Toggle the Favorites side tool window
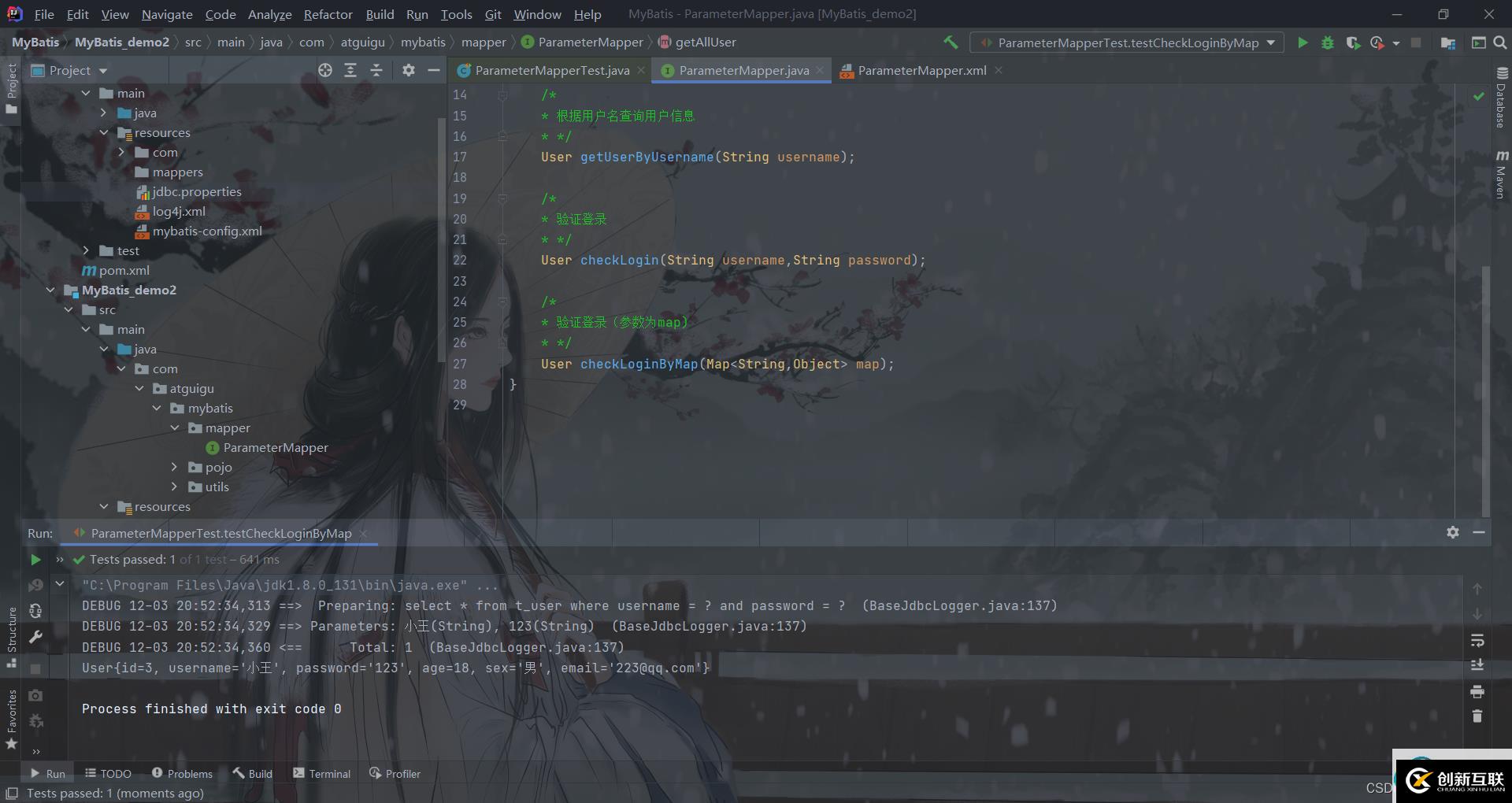This screenshot has height=803, width=1512. tap(11, 720)
